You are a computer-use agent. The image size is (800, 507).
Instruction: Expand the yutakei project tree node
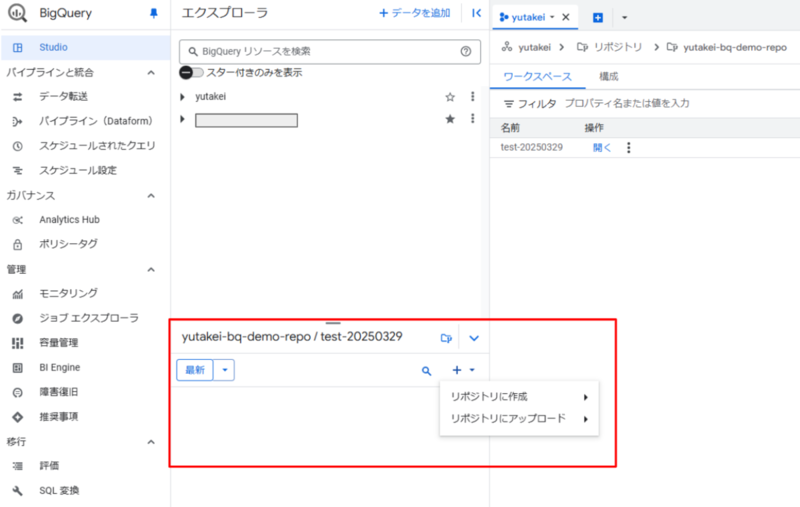[182, 97]
